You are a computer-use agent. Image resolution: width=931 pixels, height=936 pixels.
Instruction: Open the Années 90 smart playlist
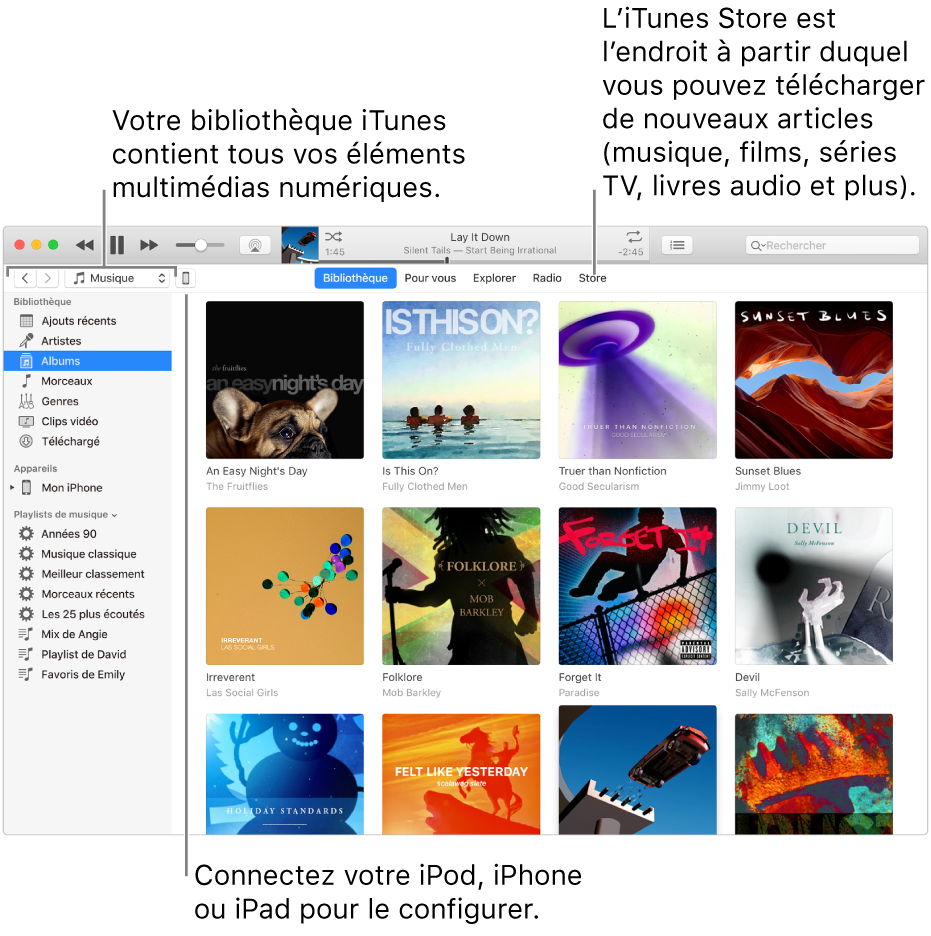click(x=88, y=534)
